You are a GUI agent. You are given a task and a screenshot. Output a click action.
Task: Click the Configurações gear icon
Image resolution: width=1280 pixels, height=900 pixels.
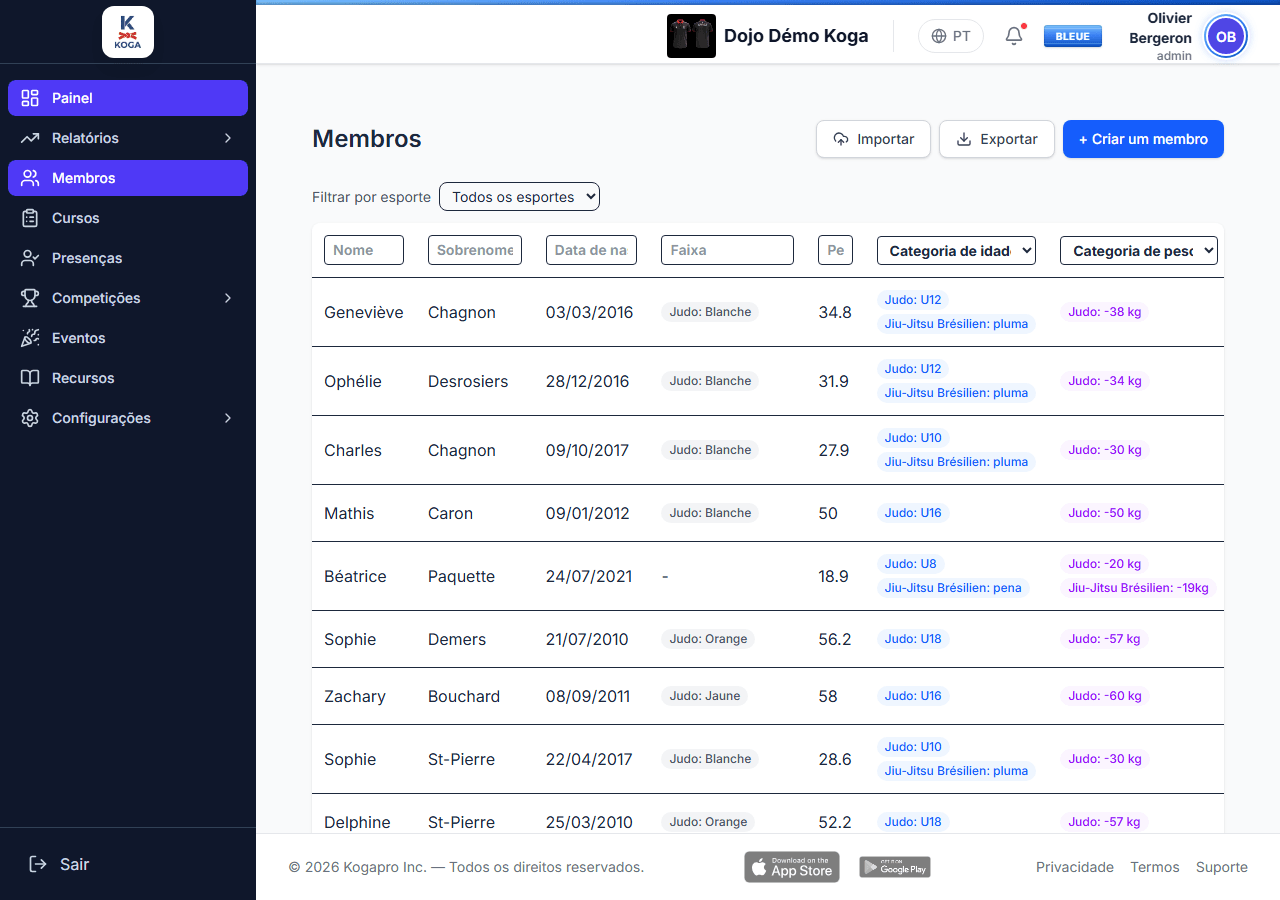pos(30,418)
